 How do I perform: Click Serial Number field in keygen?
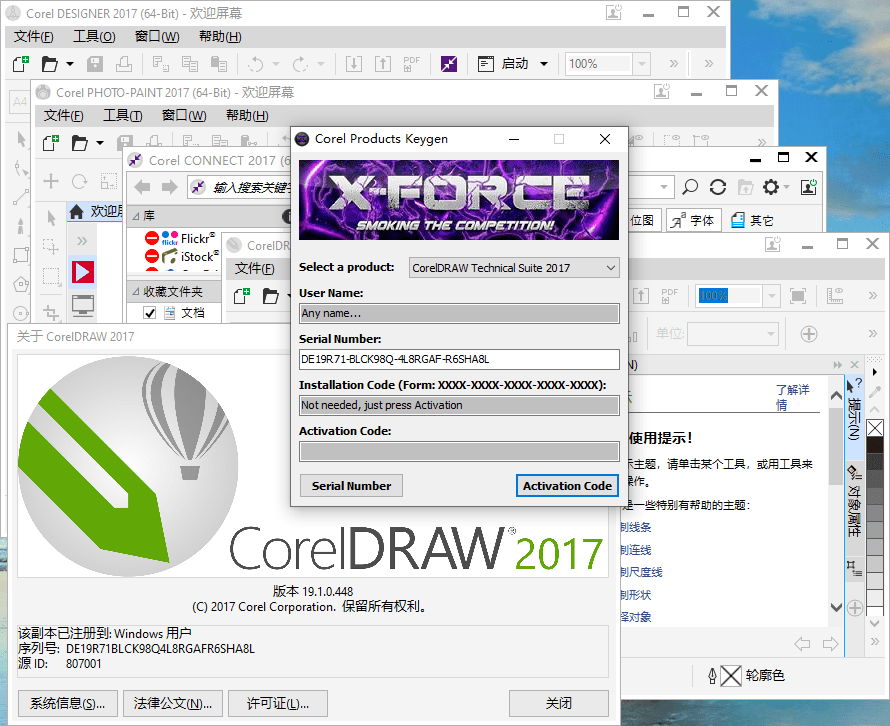click(x=459, y=359)
